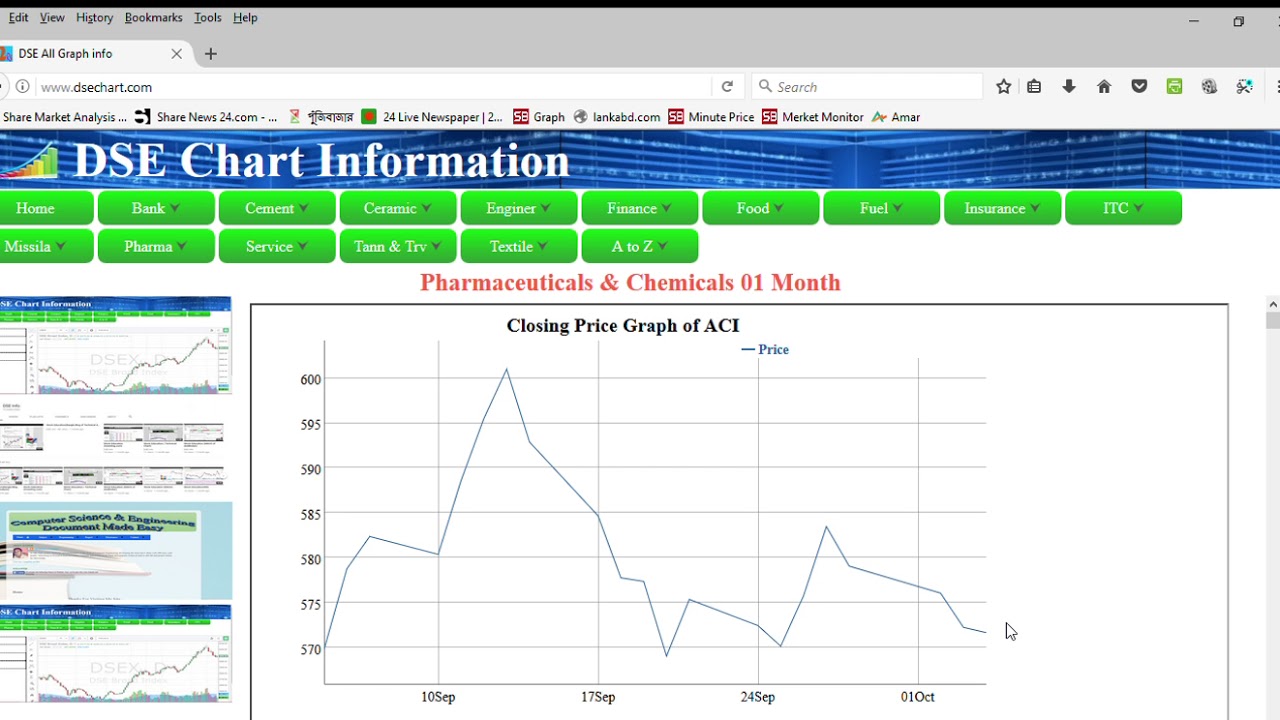Open the Merket Monitor bookmark
This screenshot has width=1280, height=720.
click(x=812, y=117)
